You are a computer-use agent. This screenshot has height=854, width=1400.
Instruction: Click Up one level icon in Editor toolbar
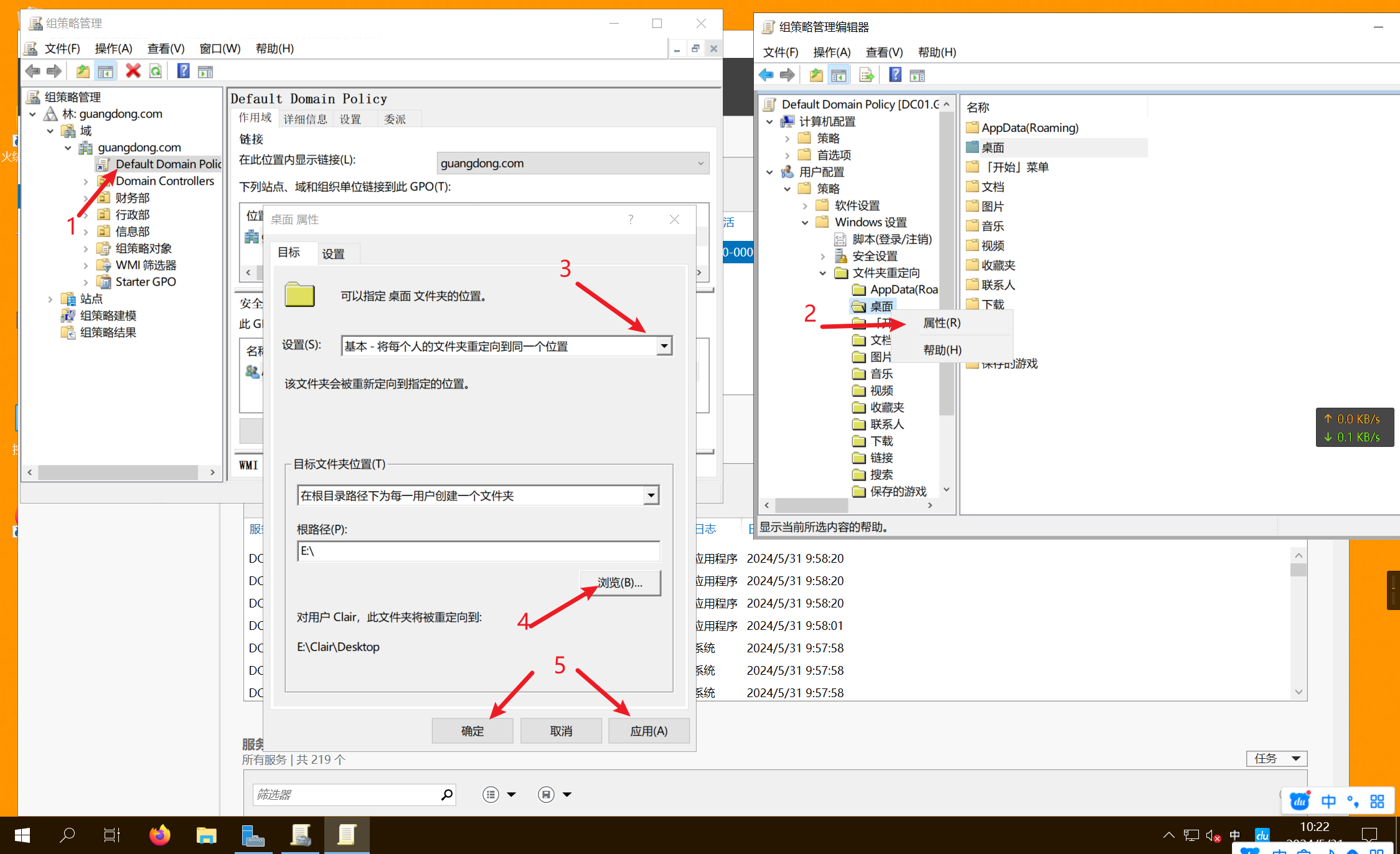click(815, 75)
